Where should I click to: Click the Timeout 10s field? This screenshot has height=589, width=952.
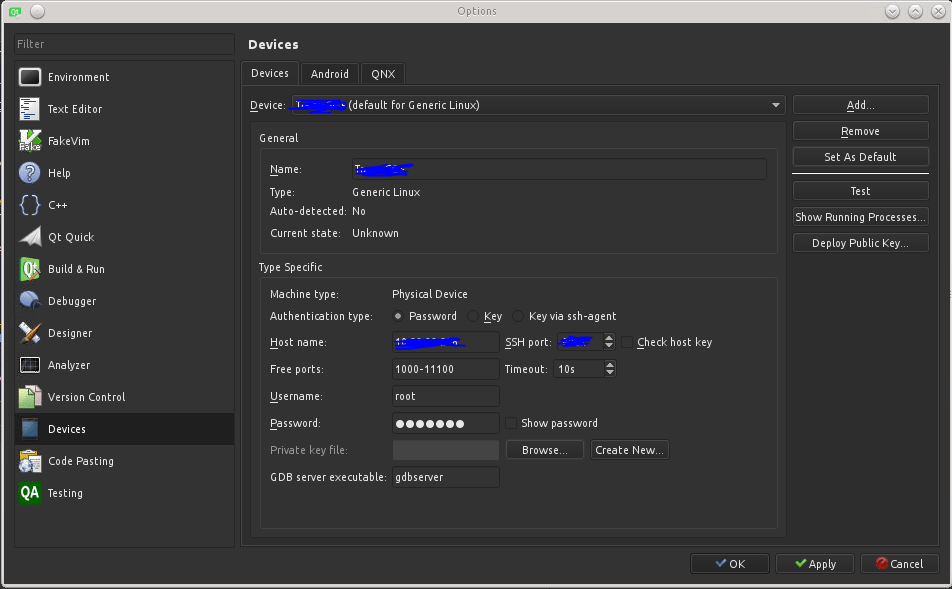coord(579,369)
